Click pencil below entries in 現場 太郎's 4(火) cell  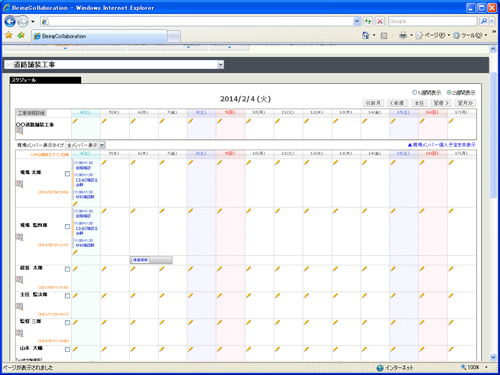click(75, 203)
